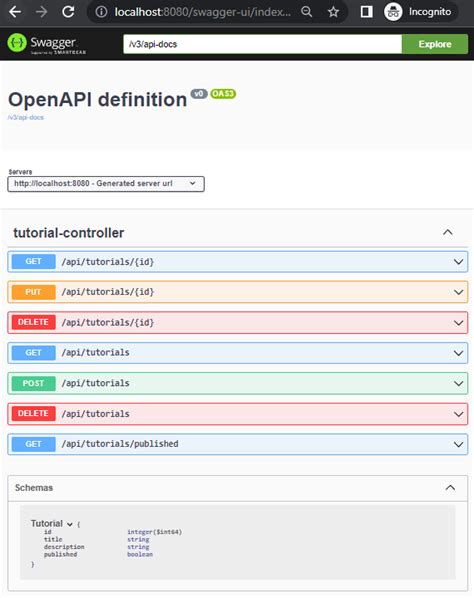Click the OAS3 badge
Image resolution: width=474 pixels, height=598 pixels.
click(x=223, y=94)
